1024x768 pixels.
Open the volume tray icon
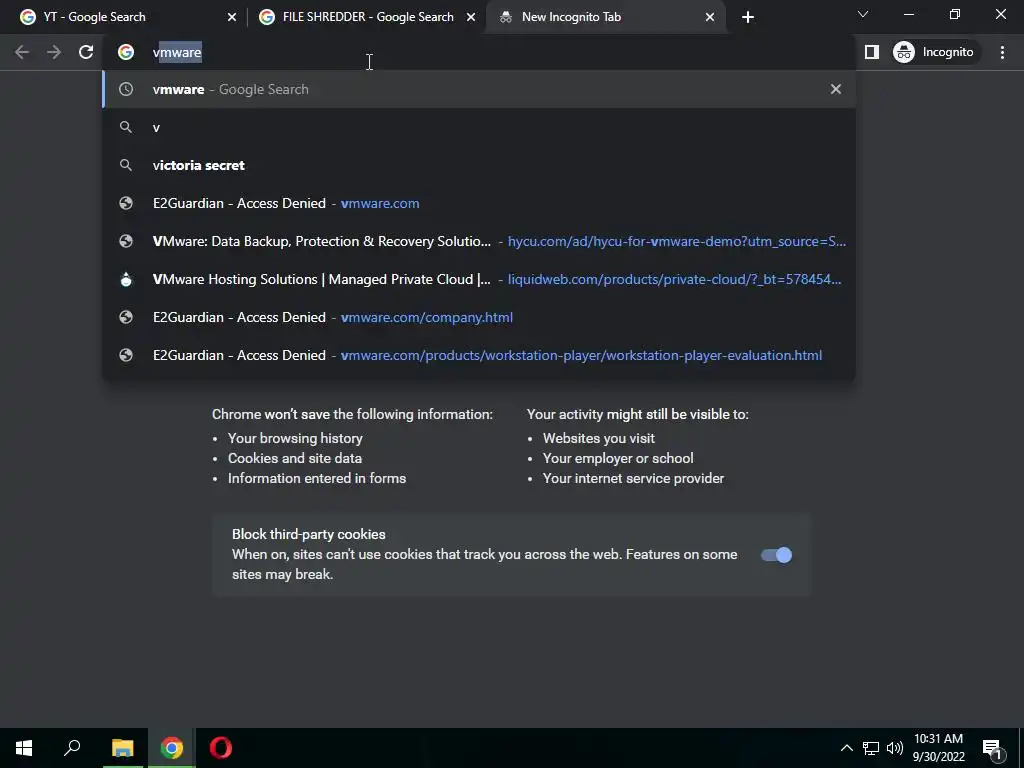(x=895, y=748)
